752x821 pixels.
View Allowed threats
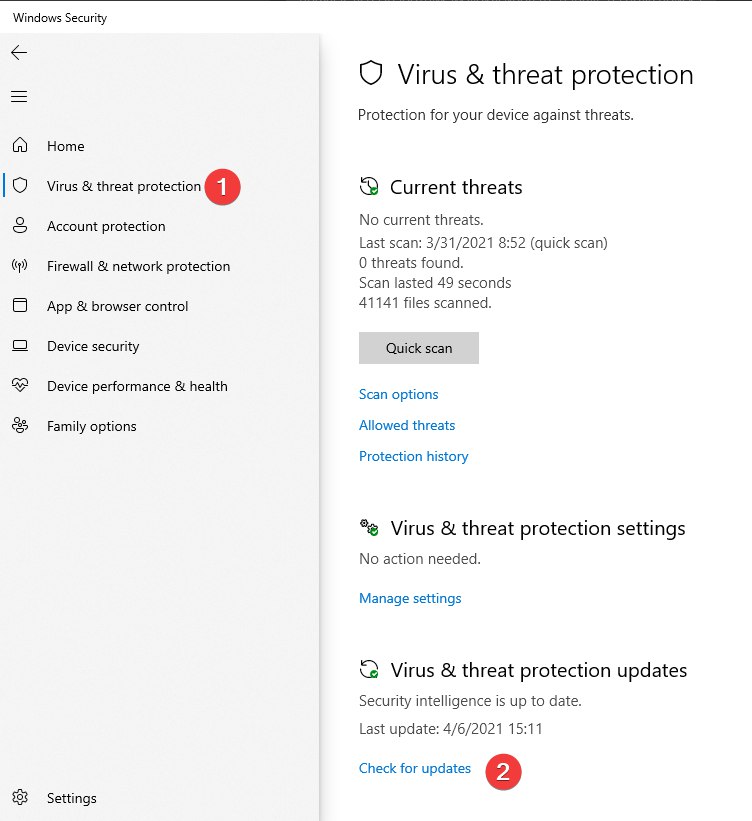click(x=407, y=425)
